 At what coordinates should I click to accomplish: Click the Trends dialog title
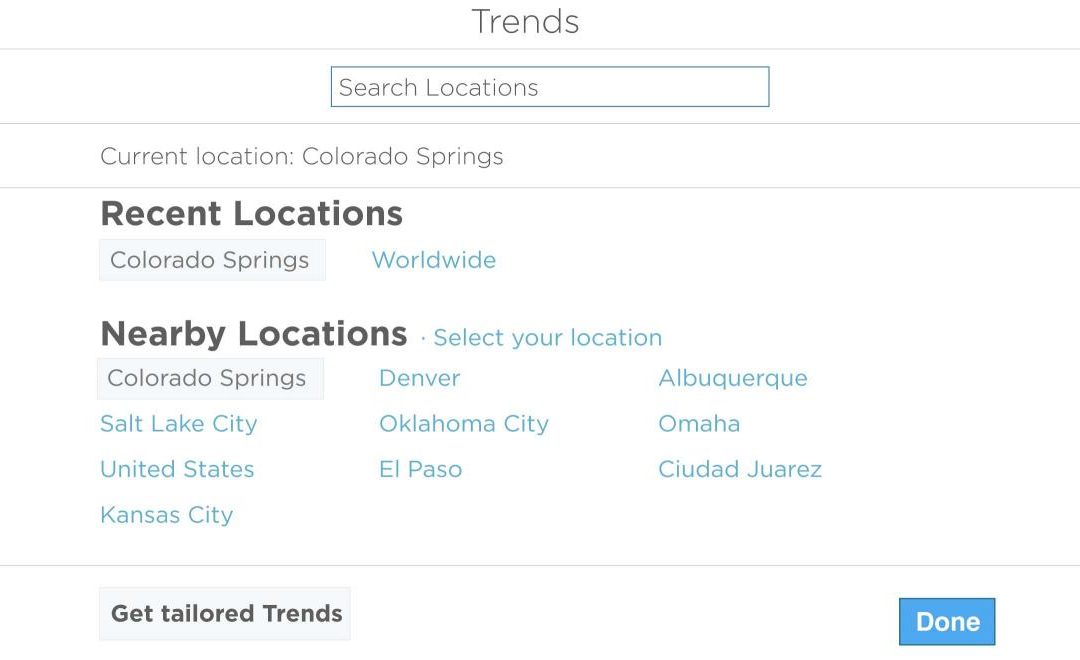pos(525,22)
